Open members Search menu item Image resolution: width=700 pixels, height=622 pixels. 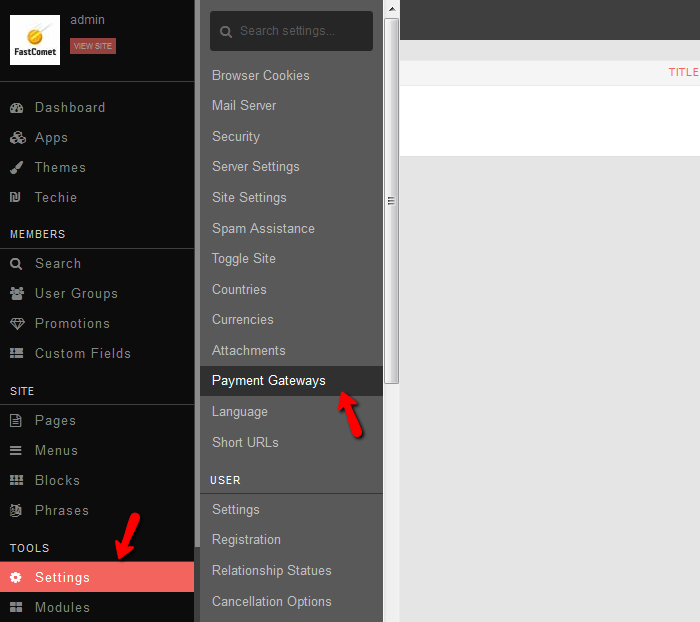point(97,263)
